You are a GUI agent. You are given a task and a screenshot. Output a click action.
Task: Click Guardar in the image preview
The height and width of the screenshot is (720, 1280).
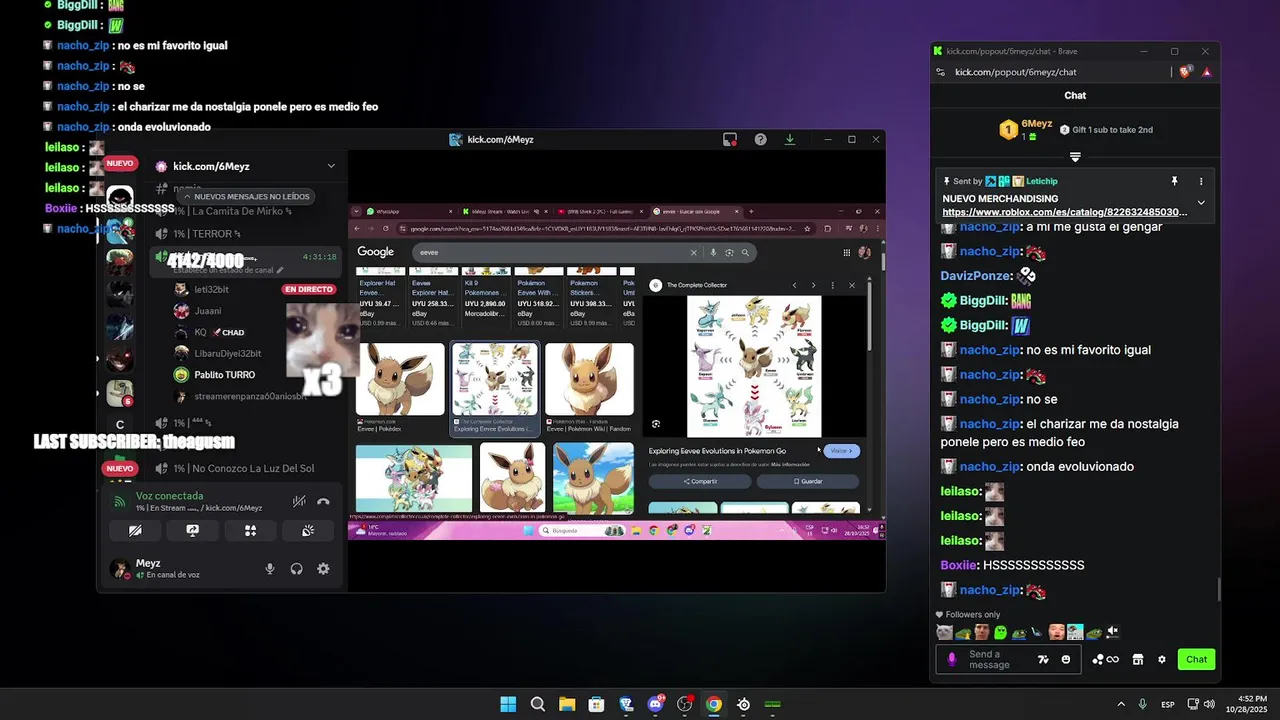point(808,481)
